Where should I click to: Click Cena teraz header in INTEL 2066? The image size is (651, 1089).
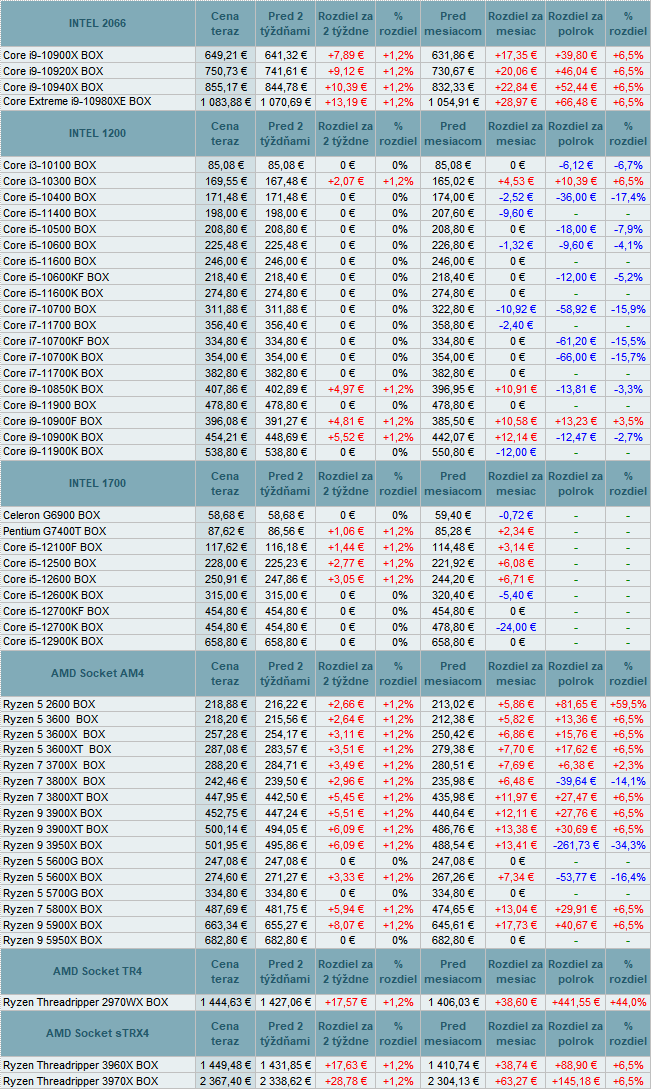(225, 24)
